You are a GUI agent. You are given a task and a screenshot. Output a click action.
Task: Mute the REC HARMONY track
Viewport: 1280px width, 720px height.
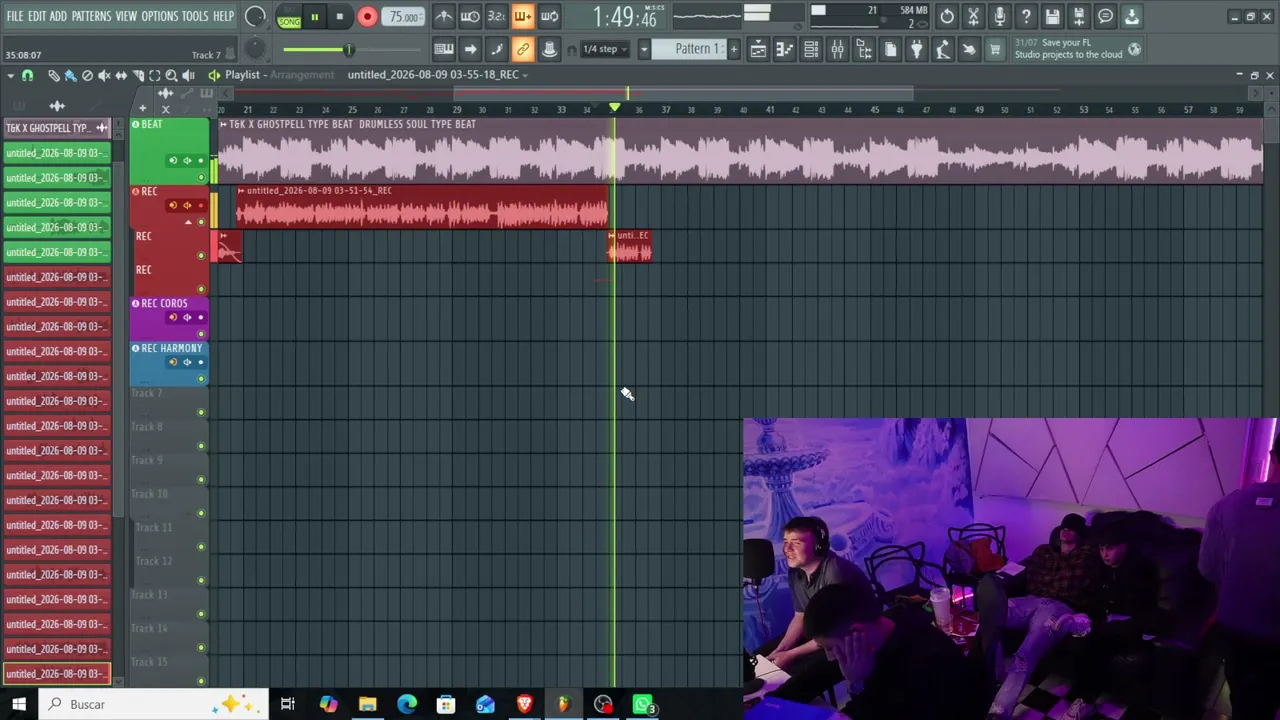click(x=201, y=379)
